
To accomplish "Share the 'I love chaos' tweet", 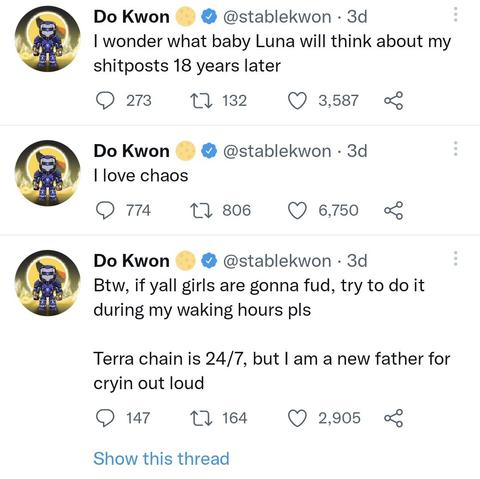I will [394, 210].
